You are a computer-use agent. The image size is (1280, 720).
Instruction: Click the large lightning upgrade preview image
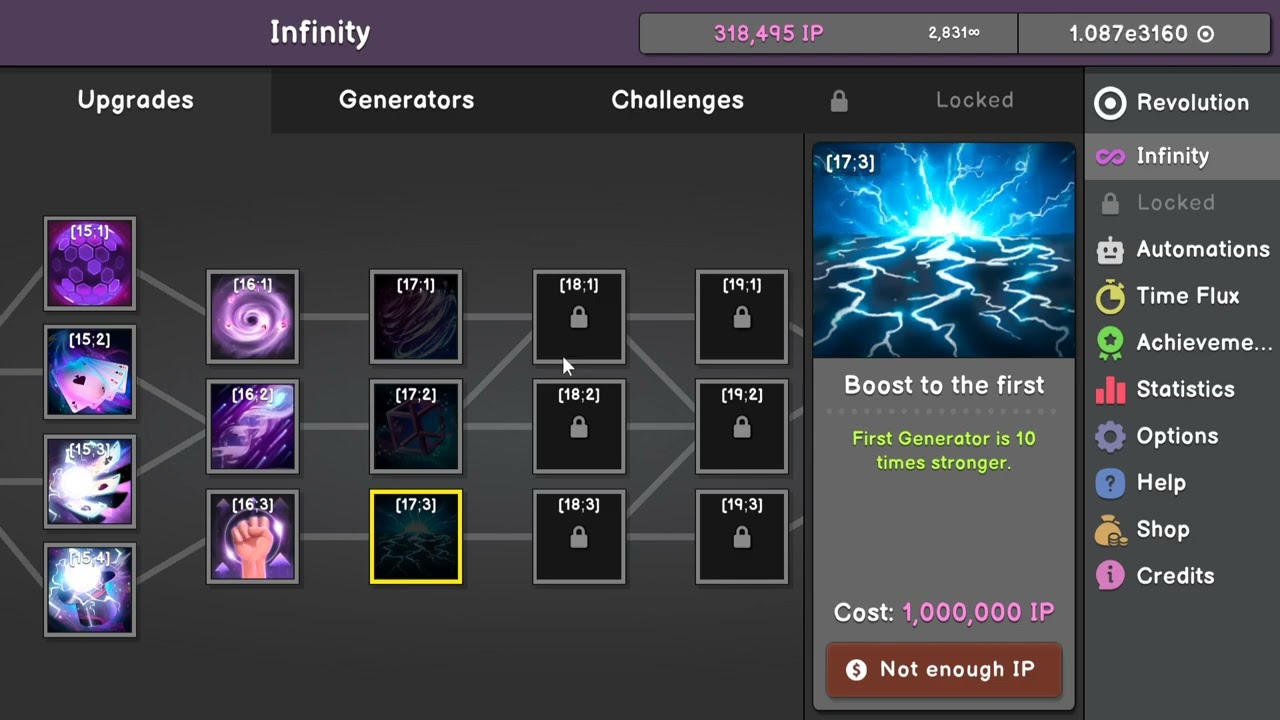(944, 250)
